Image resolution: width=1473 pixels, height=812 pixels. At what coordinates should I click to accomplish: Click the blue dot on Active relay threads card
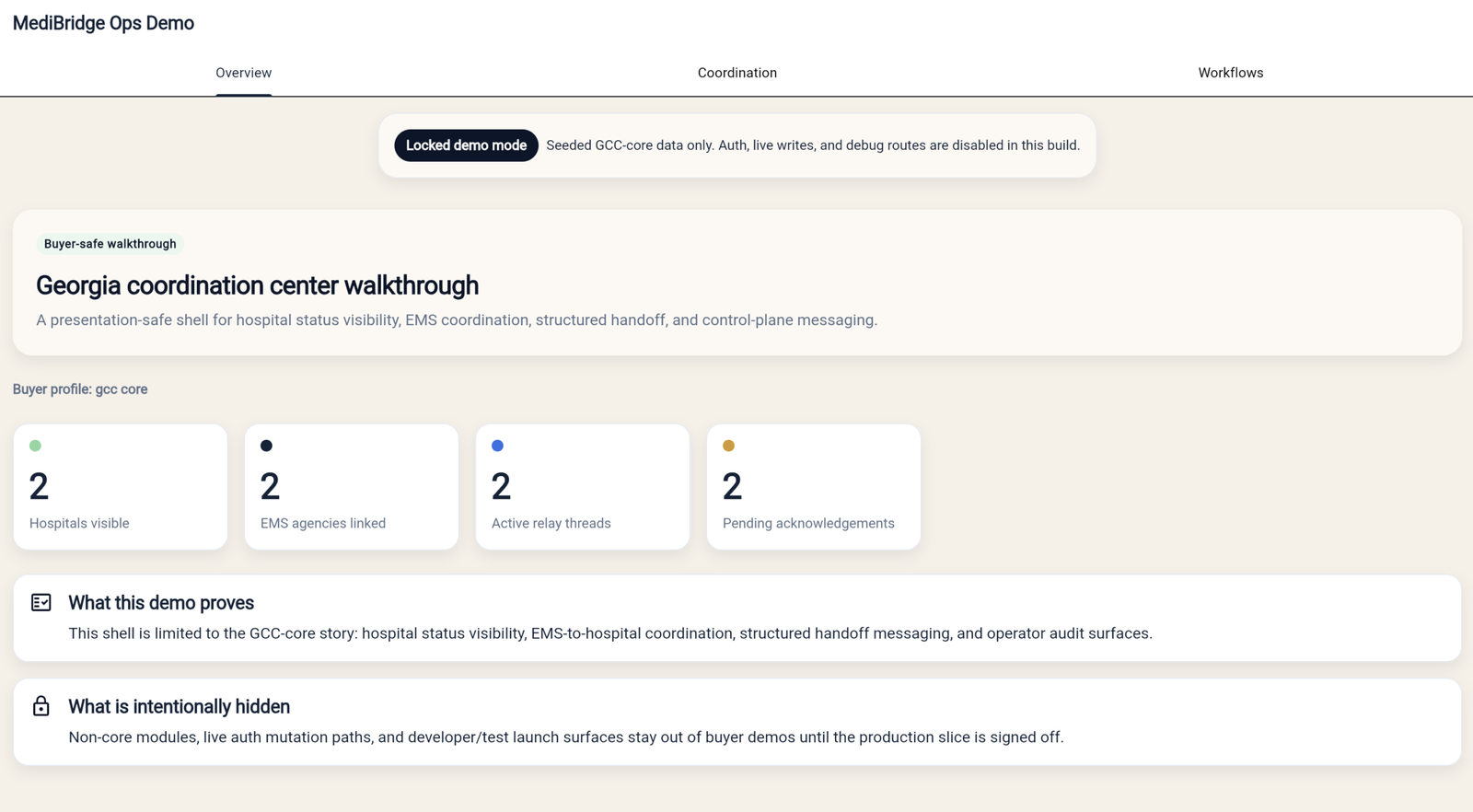pos(497,446)
